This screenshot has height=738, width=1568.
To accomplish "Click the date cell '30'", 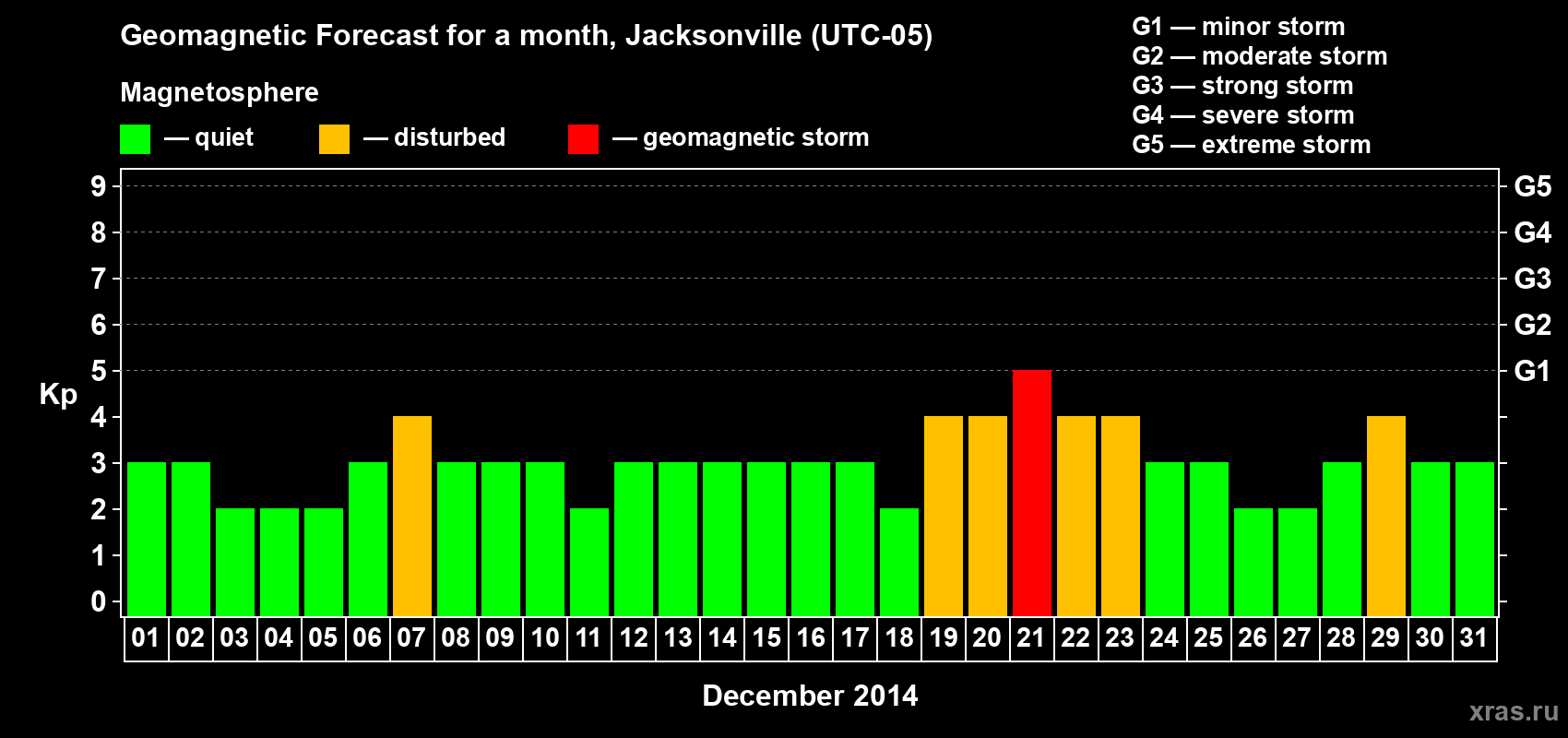I will click(1430, 638).
